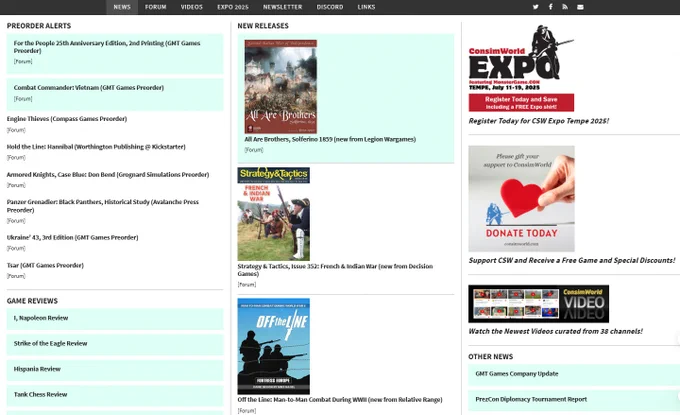Open Engine Thieves Compass Games preorder link

pos(67,119)
